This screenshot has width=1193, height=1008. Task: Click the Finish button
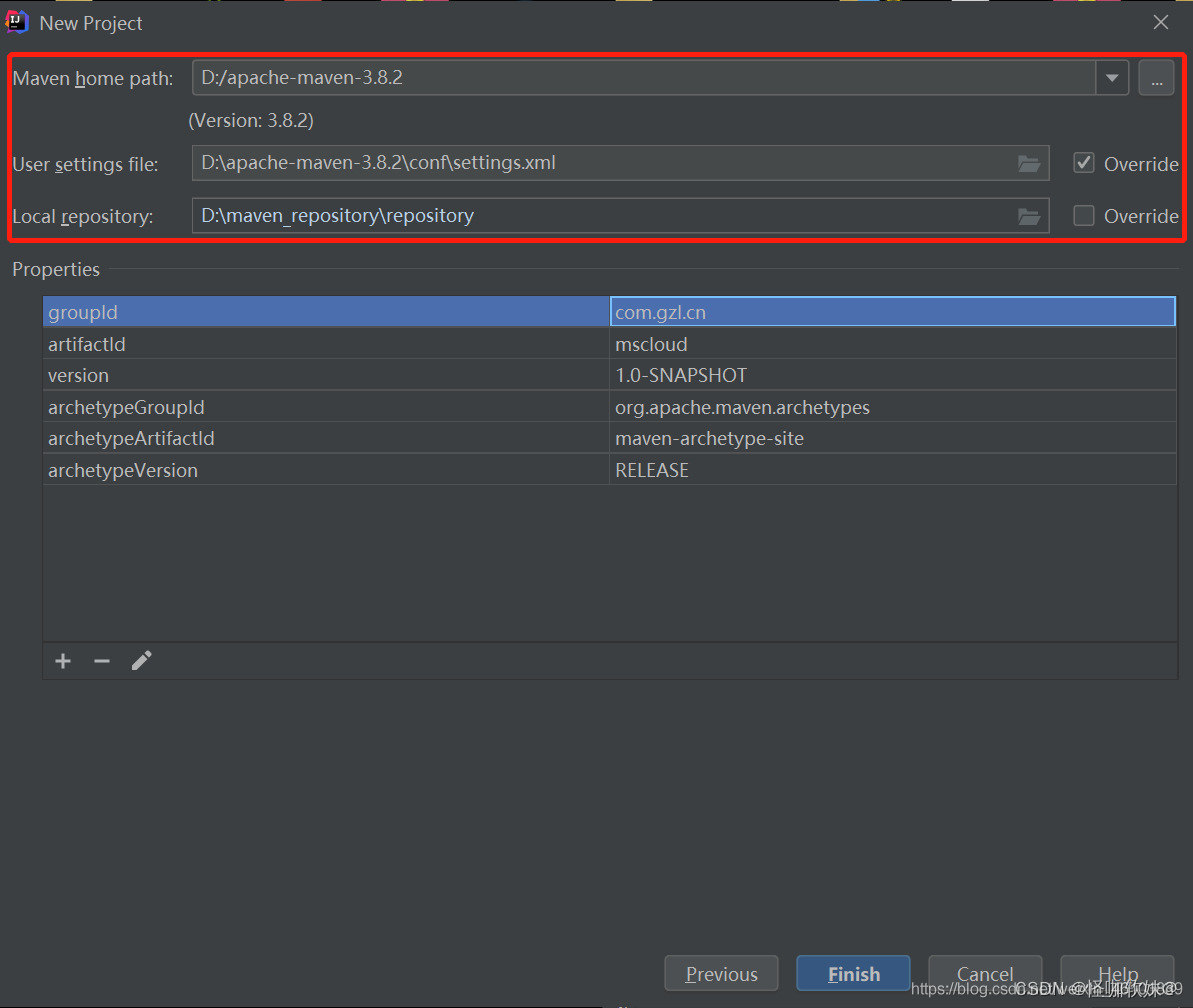coord(853,974)
